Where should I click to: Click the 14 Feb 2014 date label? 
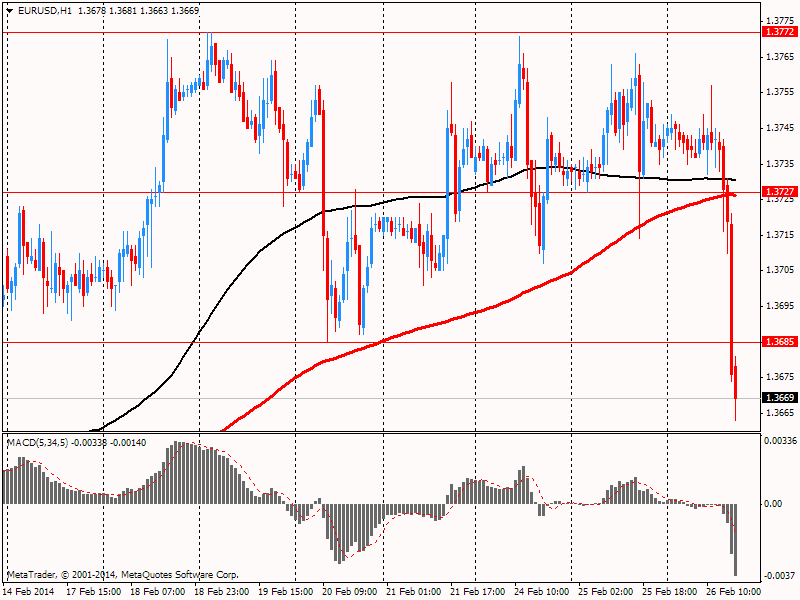[x=29, y=592]
